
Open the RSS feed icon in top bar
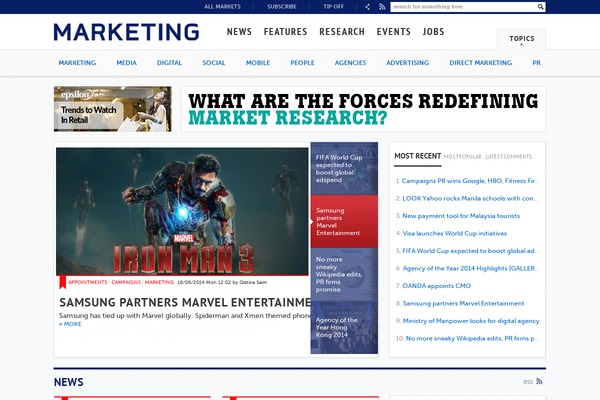click(381, 7)
